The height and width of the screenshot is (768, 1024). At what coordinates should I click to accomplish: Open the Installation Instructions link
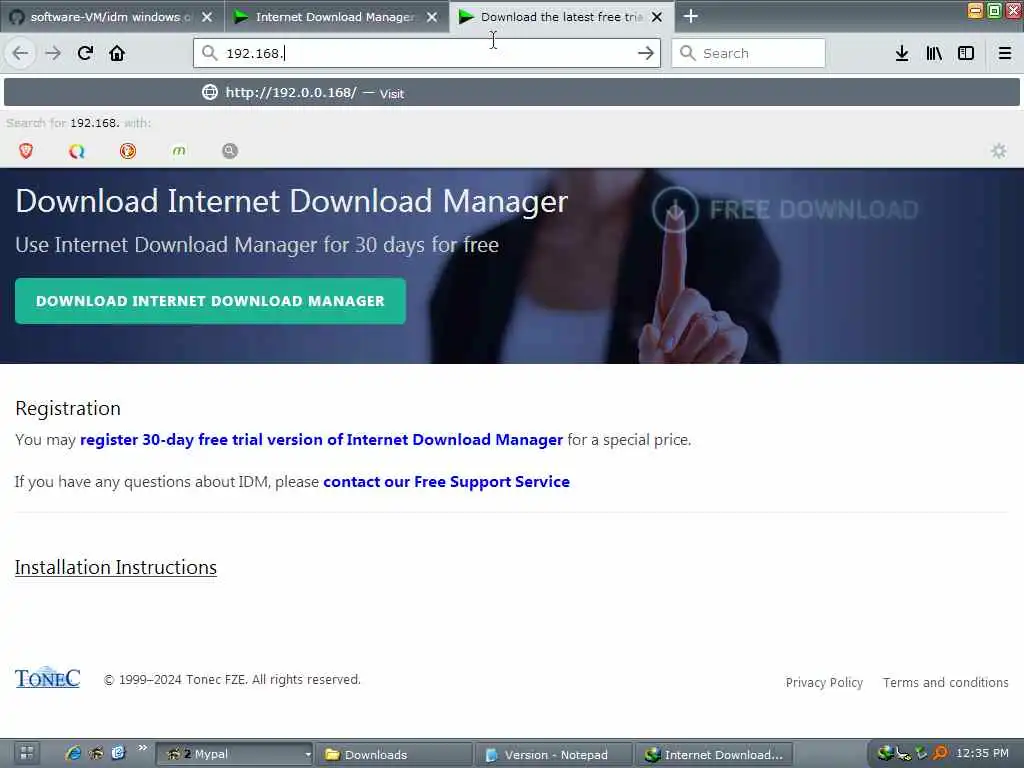pyautogui.click(x=116, y=567)
